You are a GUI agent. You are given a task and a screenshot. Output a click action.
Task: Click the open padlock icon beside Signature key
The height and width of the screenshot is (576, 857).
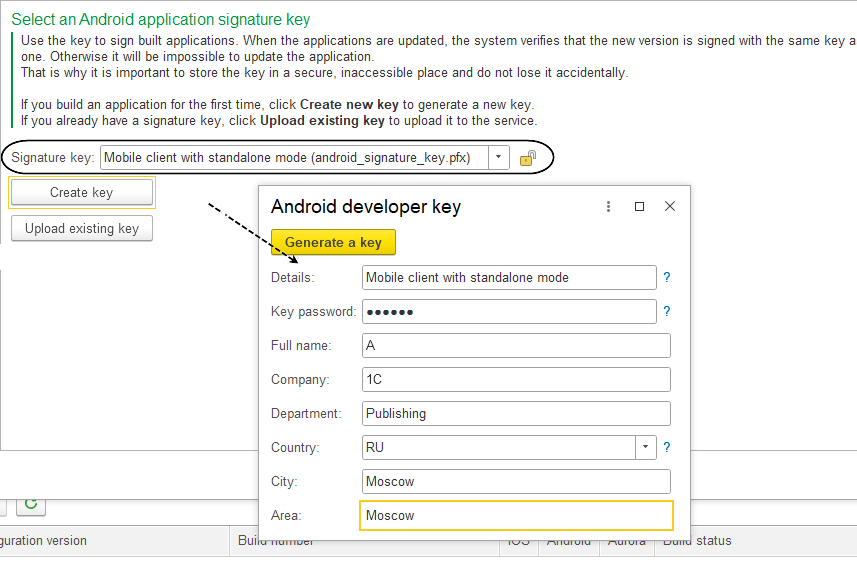point(528,158)
